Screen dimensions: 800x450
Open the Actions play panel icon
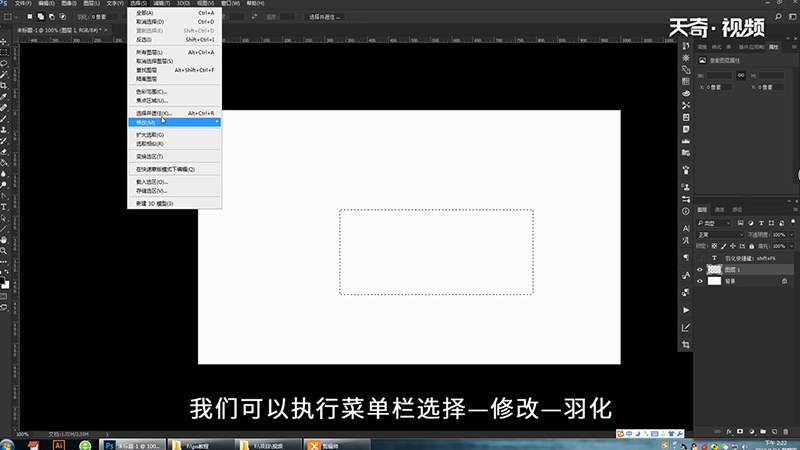pyautogui.click(x=686, y=310)
